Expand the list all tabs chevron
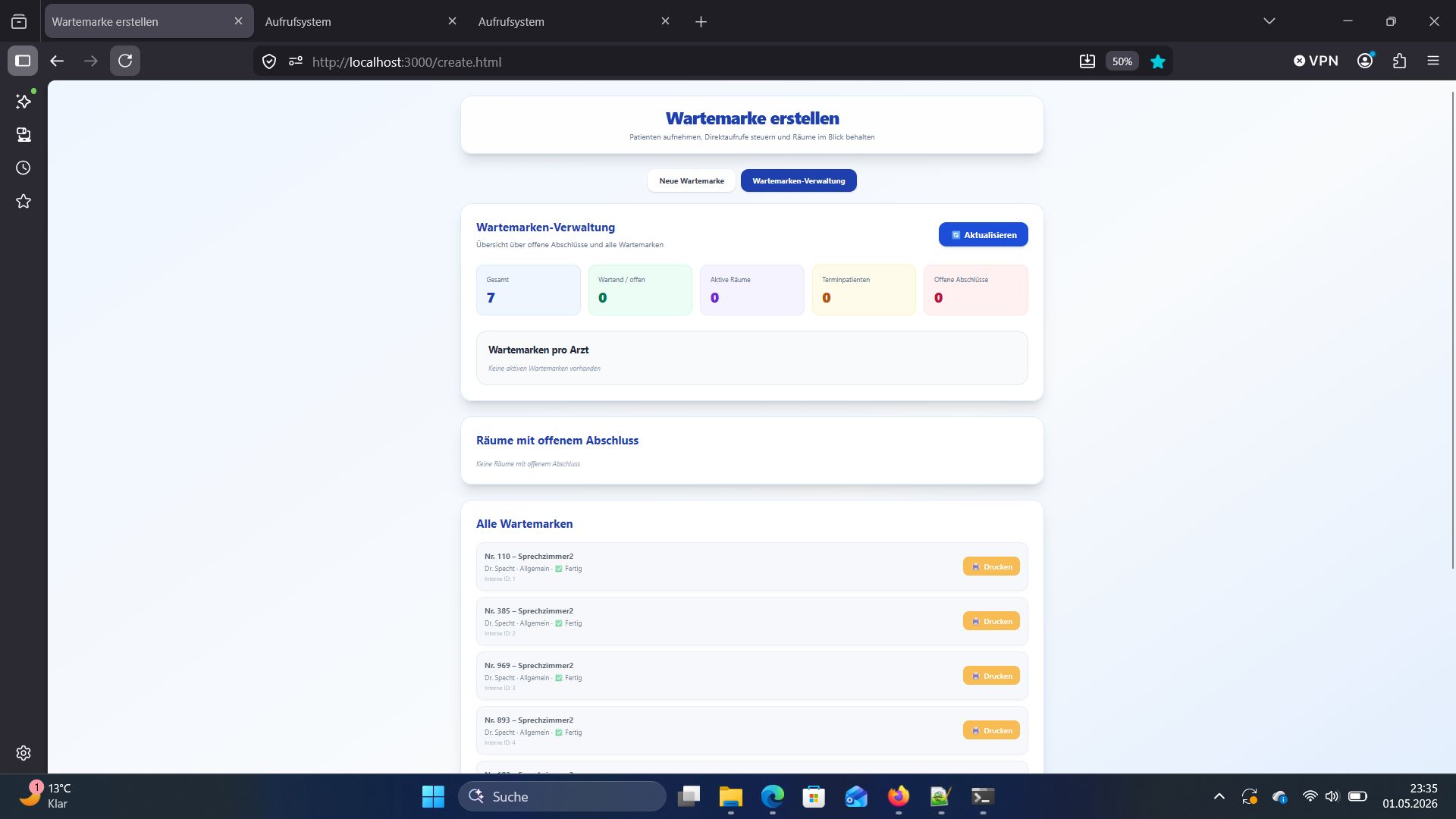This screenshot has height=819, width=1456. coord(1269,21)
